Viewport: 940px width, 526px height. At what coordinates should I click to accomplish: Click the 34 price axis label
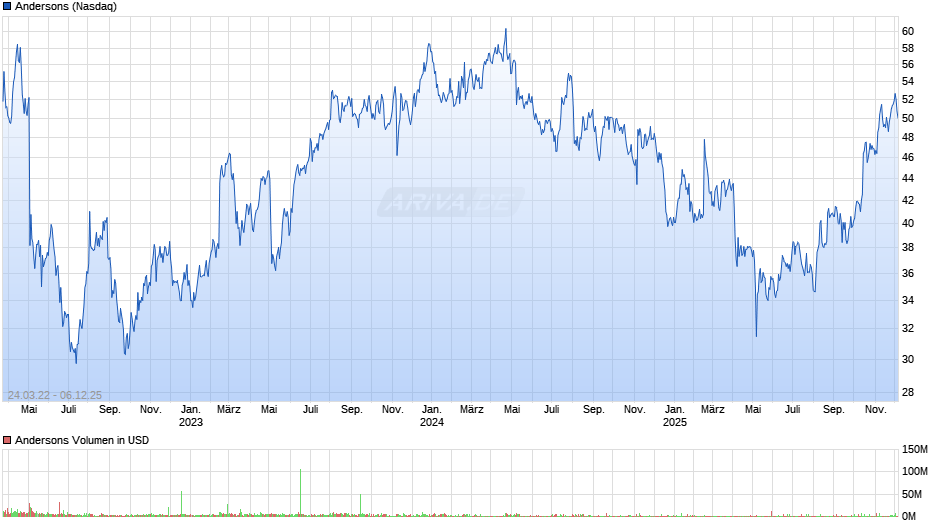(x=908, y=300)
